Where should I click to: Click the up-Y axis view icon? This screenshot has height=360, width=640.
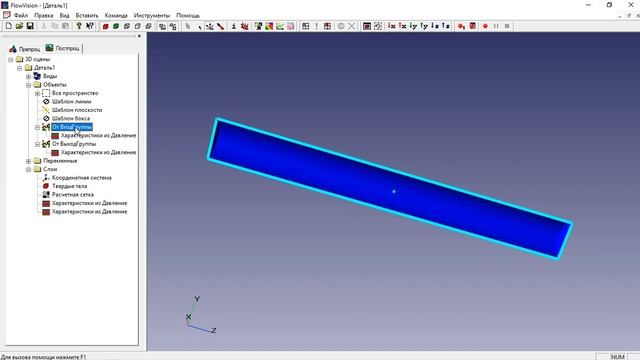click(x=424, y=26)
